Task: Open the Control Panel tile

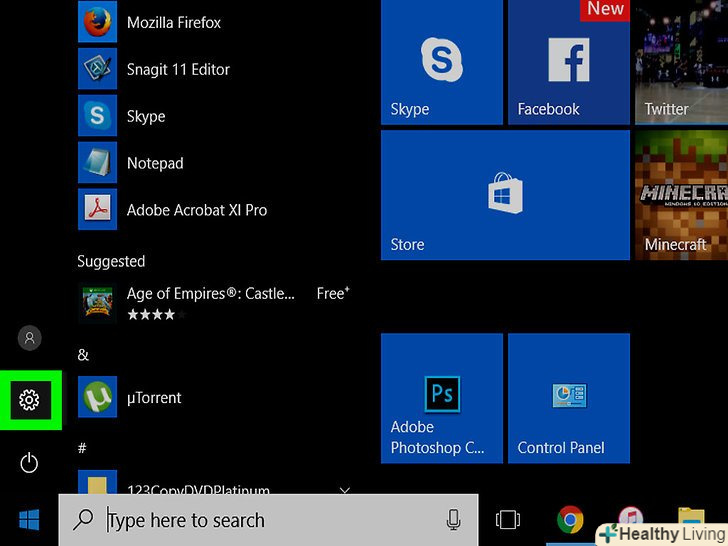Action: point(568,398)
